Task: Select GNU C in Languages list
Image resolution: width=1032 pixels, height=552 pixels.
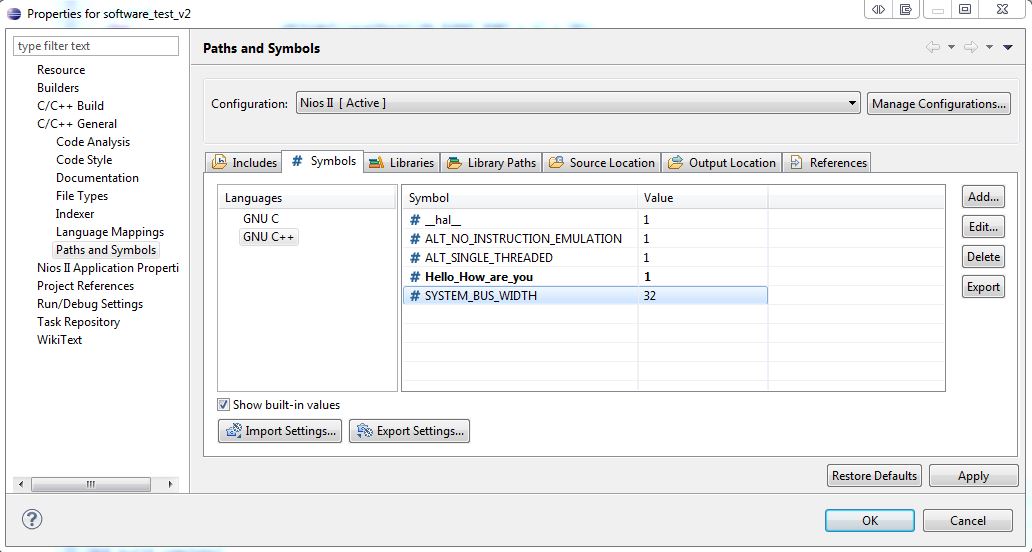Action: tap(261, 218)
